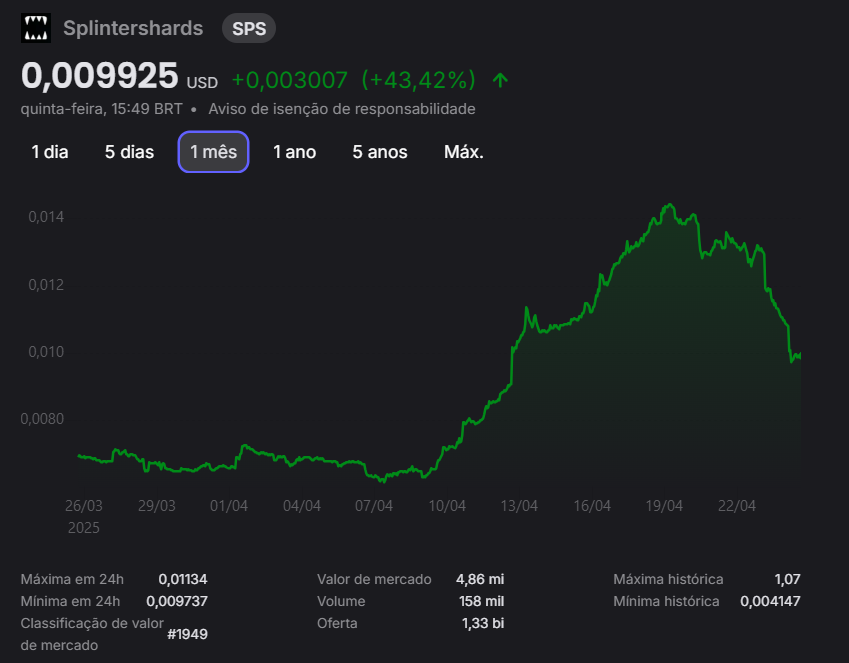Click the volume value 158 mil
This screenshot has height=663, width=849.
[481, 601]
